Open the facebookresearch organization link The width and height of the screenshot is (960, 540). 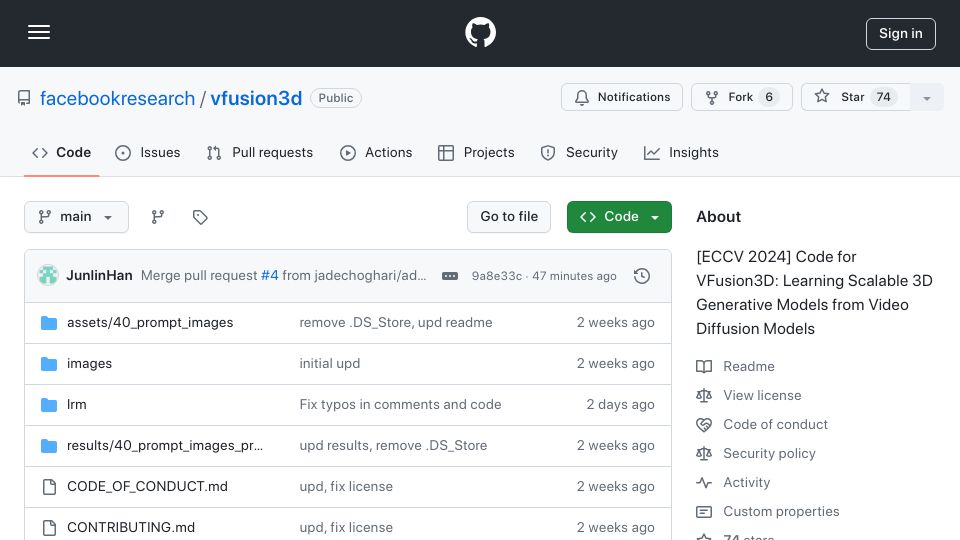[117, 98]
